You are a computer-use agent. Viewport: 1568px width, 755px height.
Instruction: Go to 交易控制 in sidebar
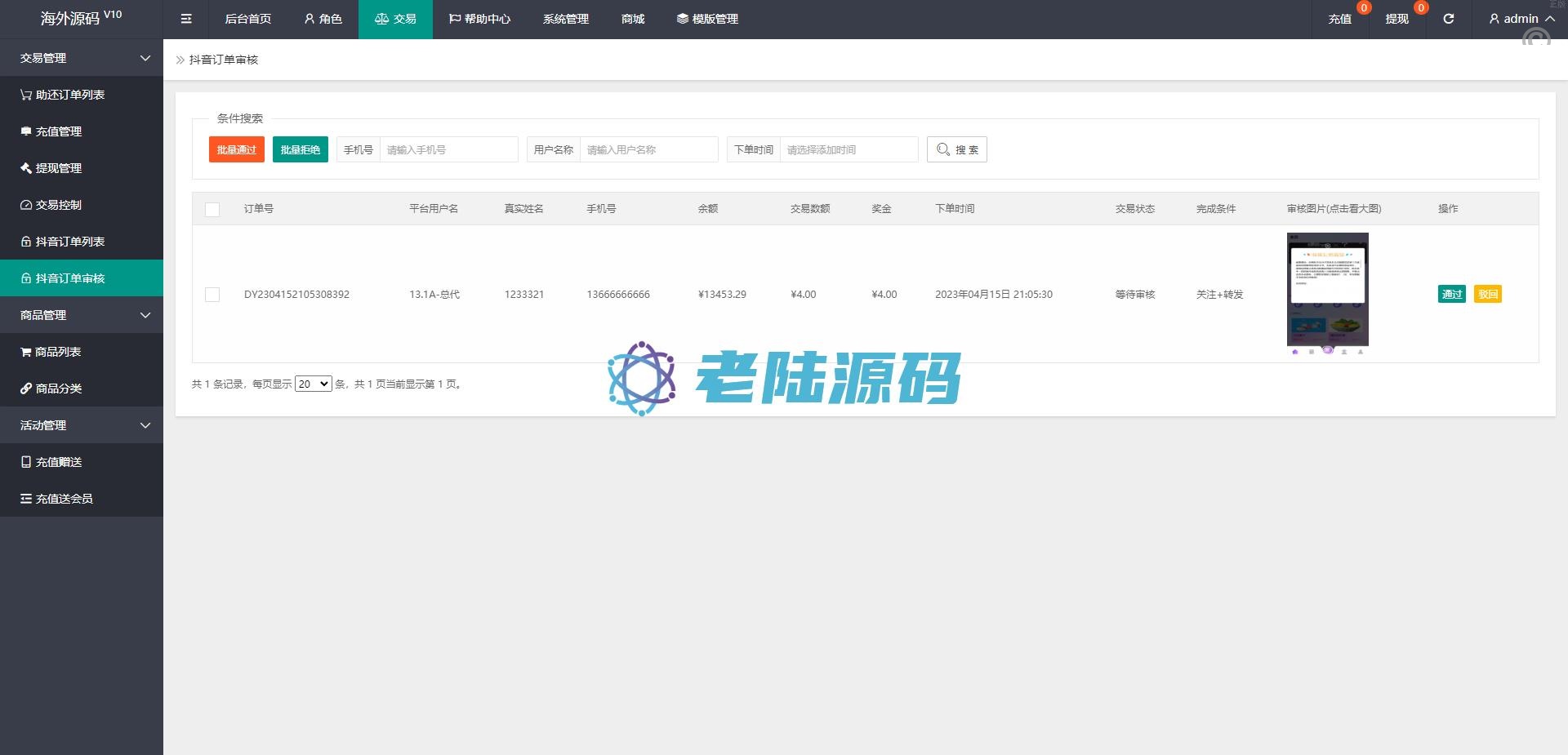(x=59, y=205)
